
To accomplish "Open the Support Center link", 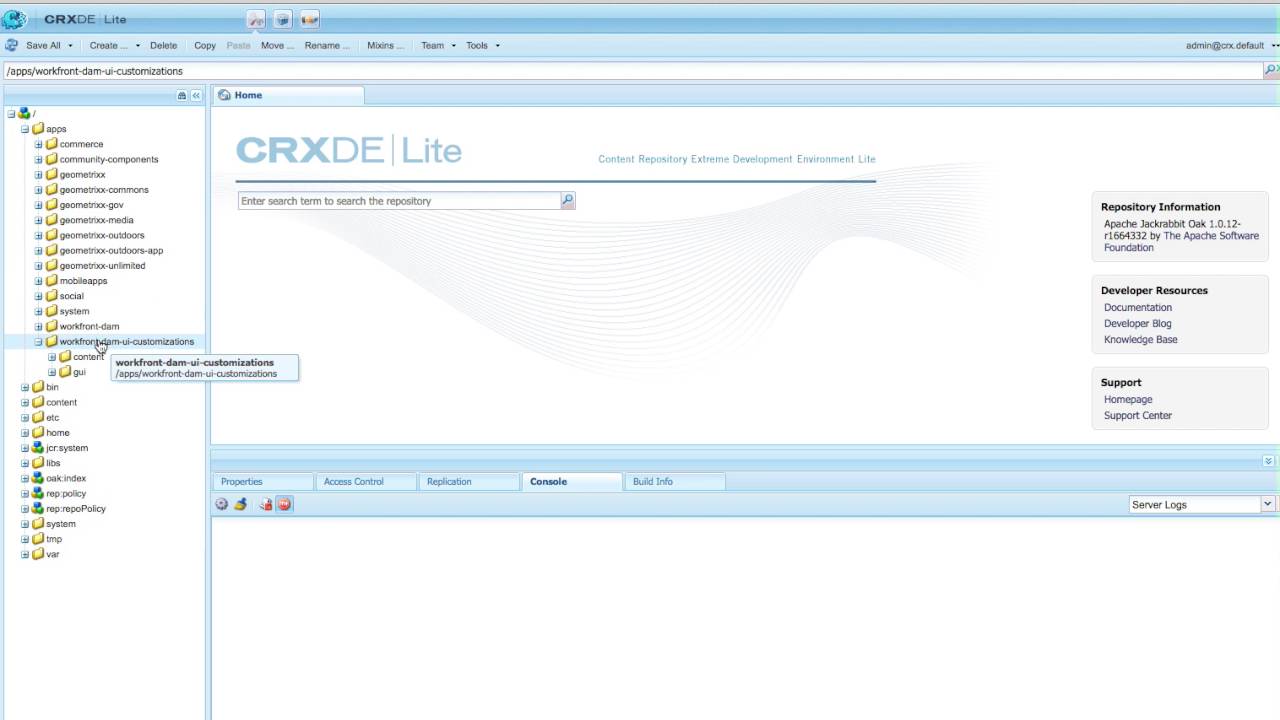I will coord(1137,415).
